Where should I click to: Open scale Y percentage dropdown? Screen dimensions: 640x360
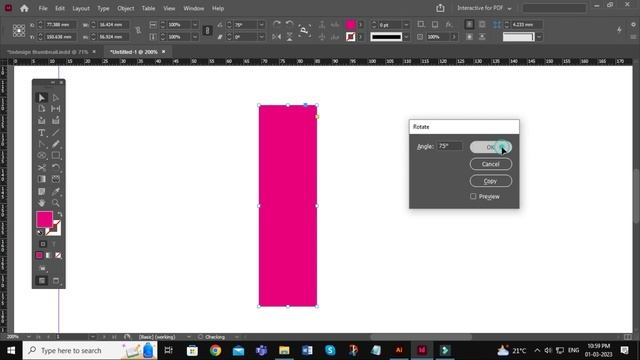click(x=195, y=37)
